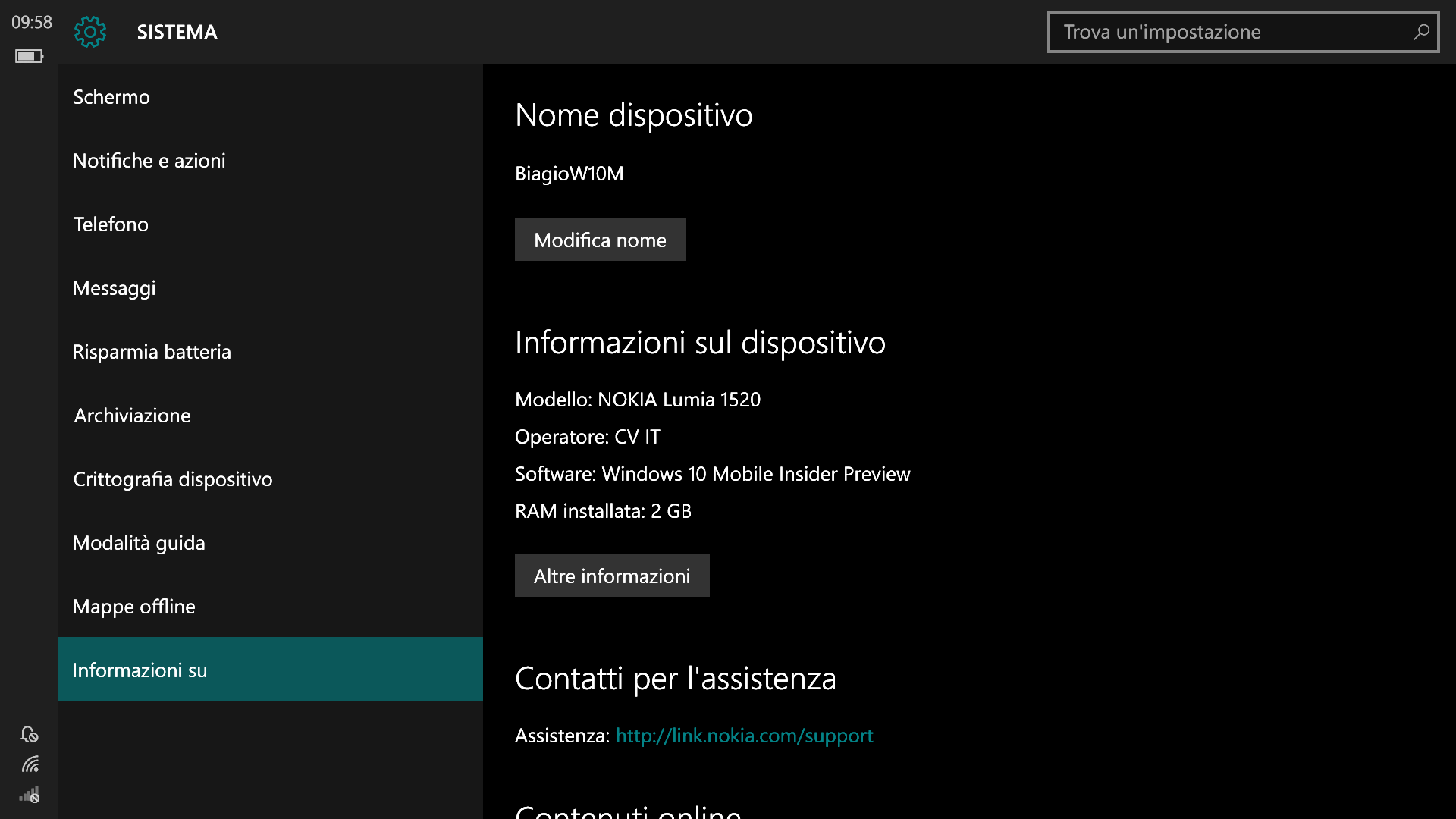Image resolution: width=1456 pixels, height=819 pixels.
Task: Open Notifiche e azioni
Action: point(271,161)
